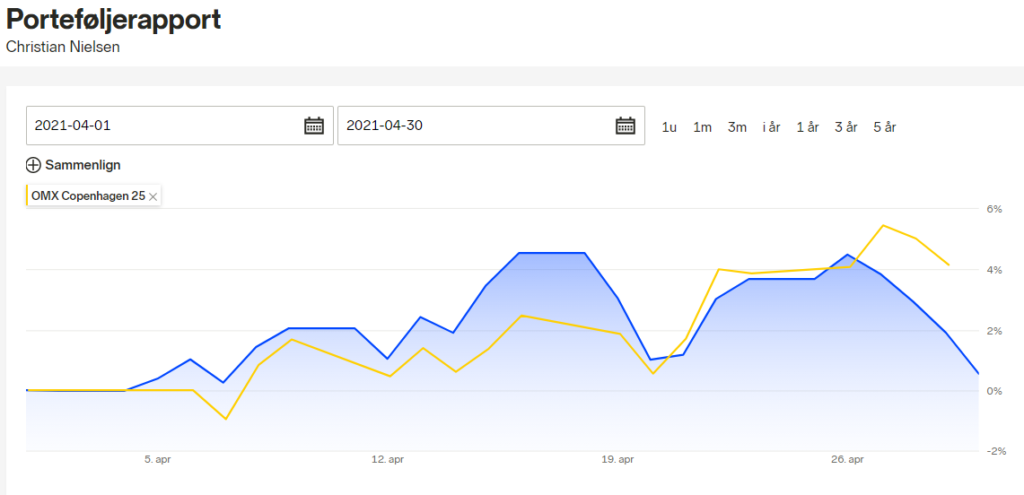The height and width of the screenshot is (495, 1024).
Task: Select the 1u time range
Action: pos(669,127)
